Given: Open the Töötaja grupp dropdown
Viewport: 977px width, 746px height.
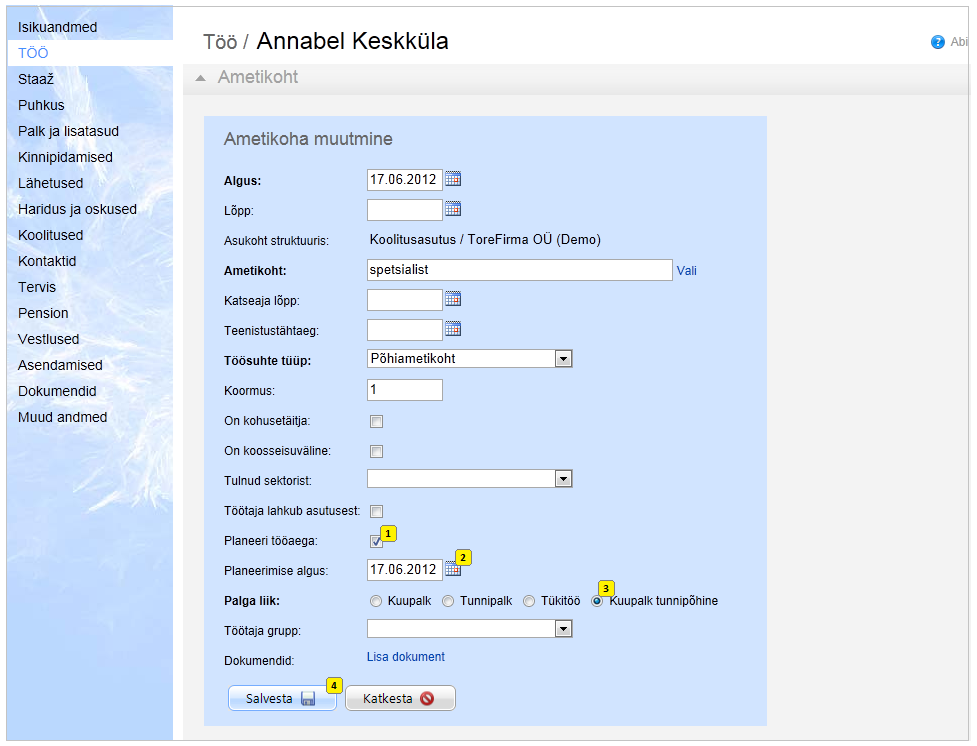Looking at the screenshot, I should coord(563,628).
